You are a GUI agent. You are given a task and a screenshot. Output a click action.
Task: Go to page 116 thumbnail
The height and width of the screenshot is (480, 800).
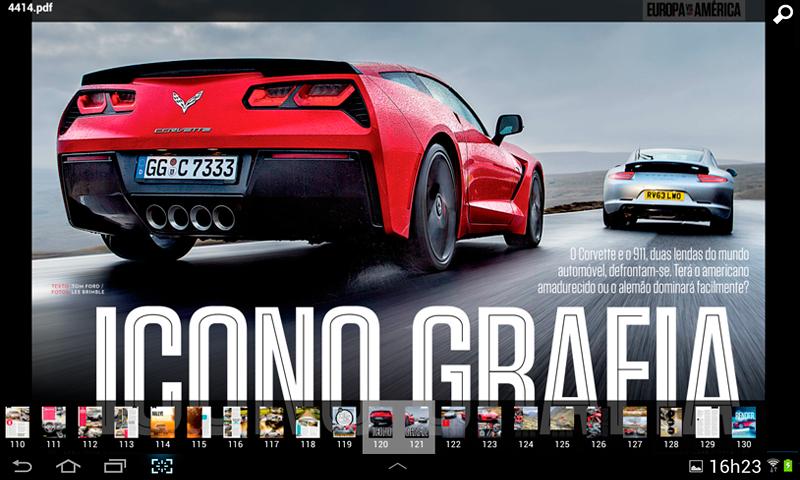point(235,422)
